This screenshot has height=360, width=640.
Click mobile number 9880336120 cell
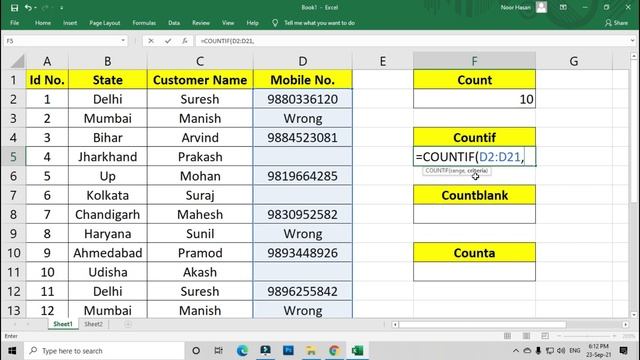click(x=302, y=99)
